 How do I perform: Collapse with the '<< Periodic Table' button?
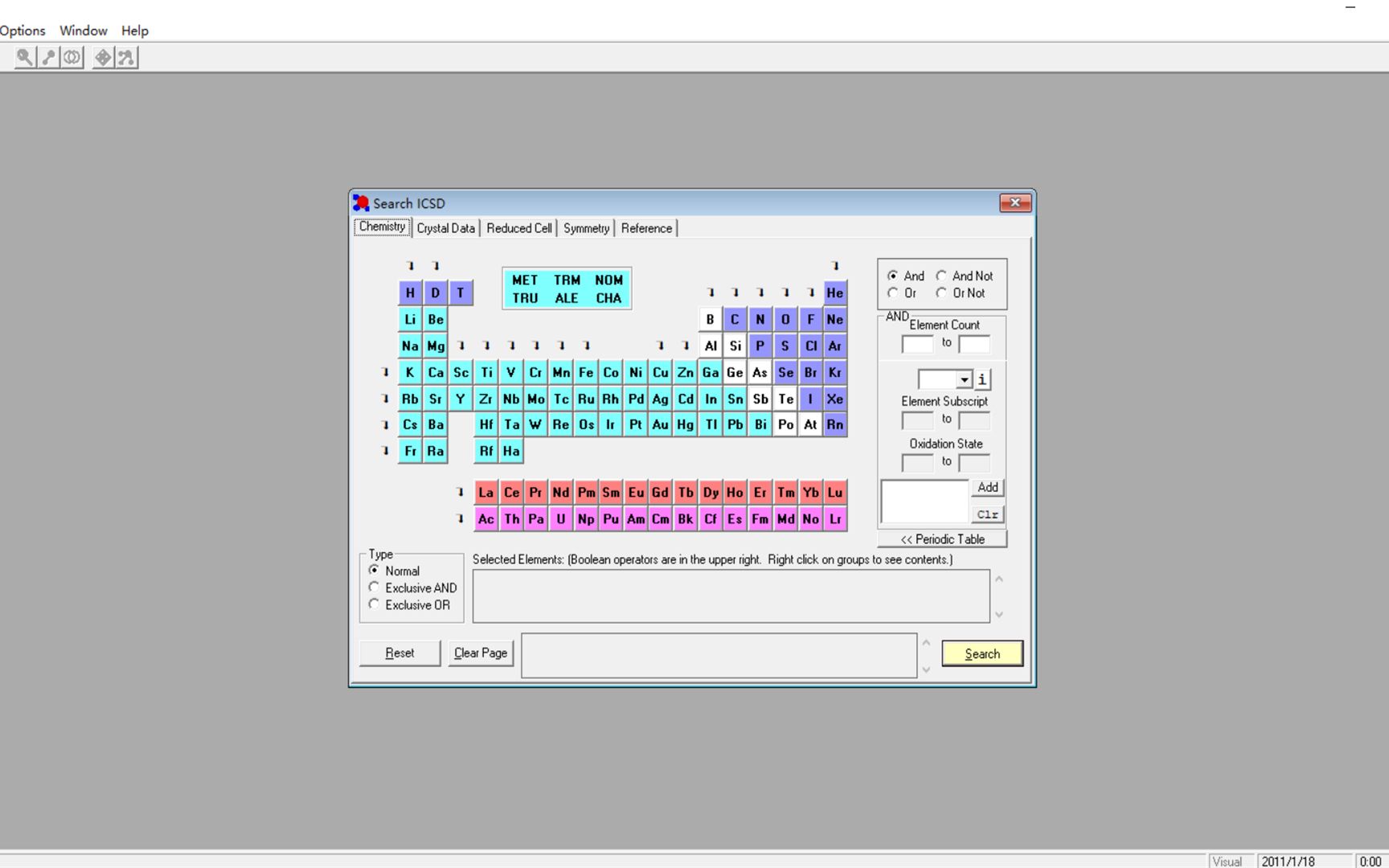click(x=942, y=539)
